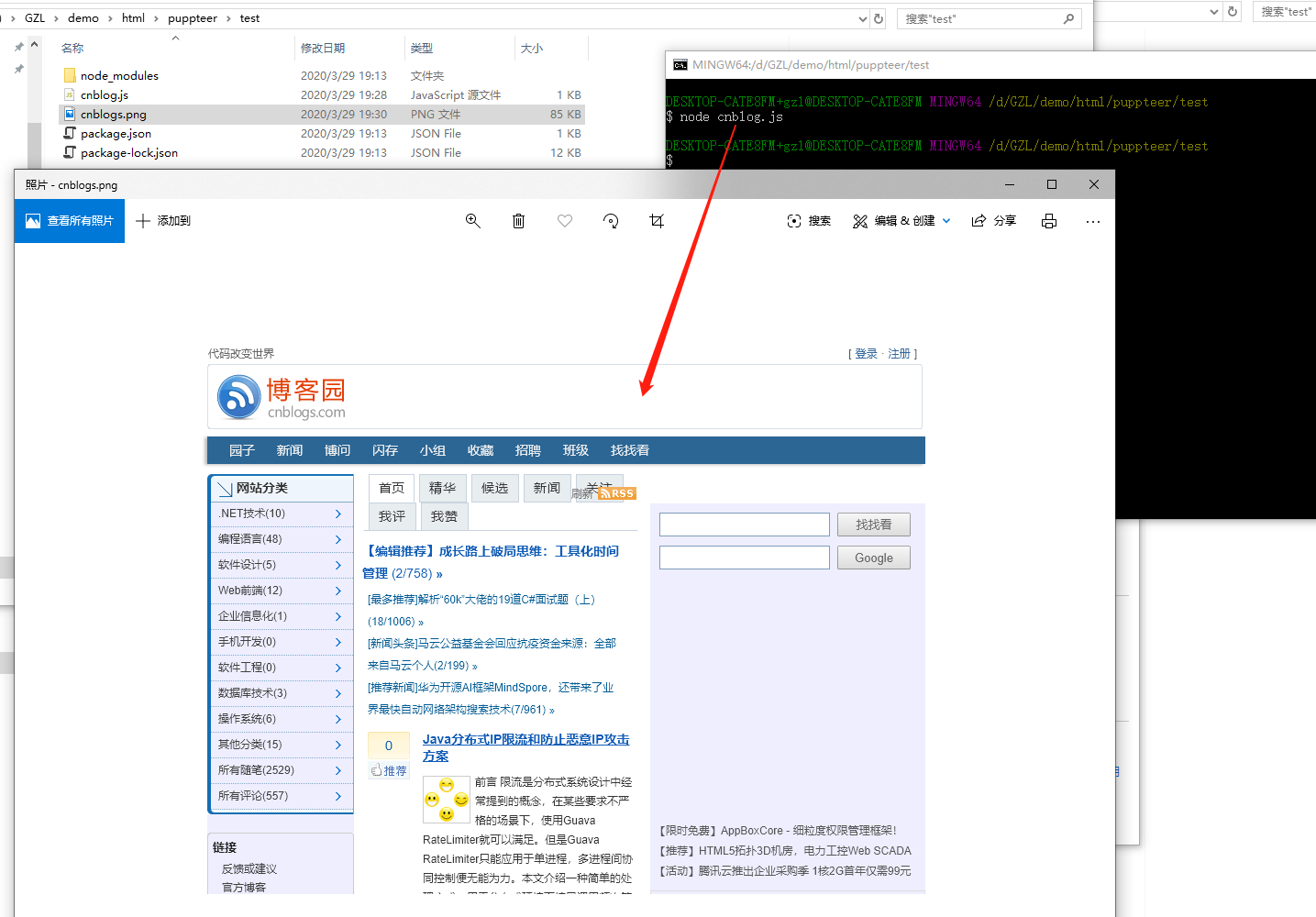Click the cnblogs.png image file icon
Image resolution: width=1316 pixels, height=917 pixels.
click(70, 114)
